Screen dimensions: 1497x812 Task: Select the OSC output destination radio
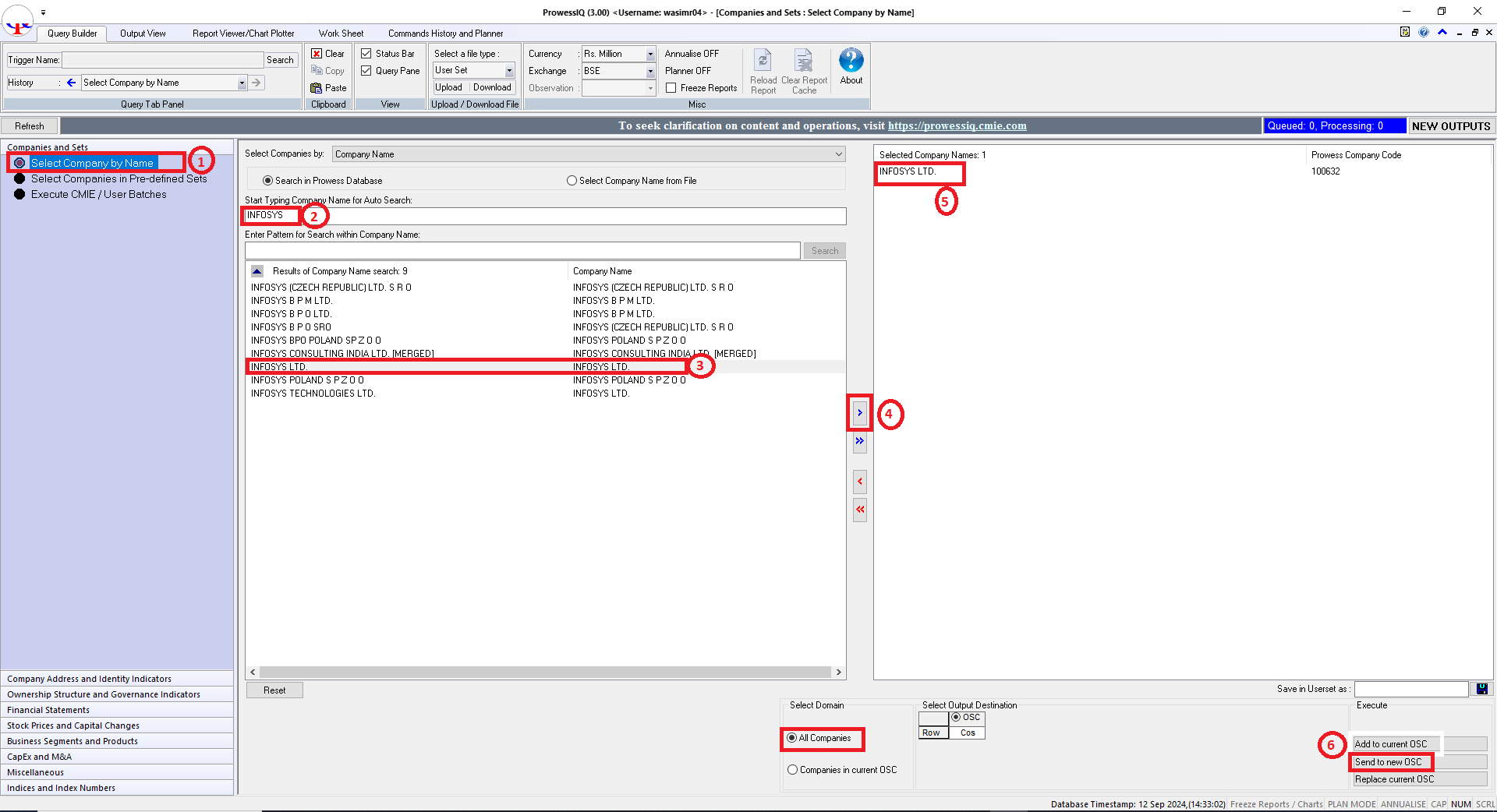pos(956,717)
